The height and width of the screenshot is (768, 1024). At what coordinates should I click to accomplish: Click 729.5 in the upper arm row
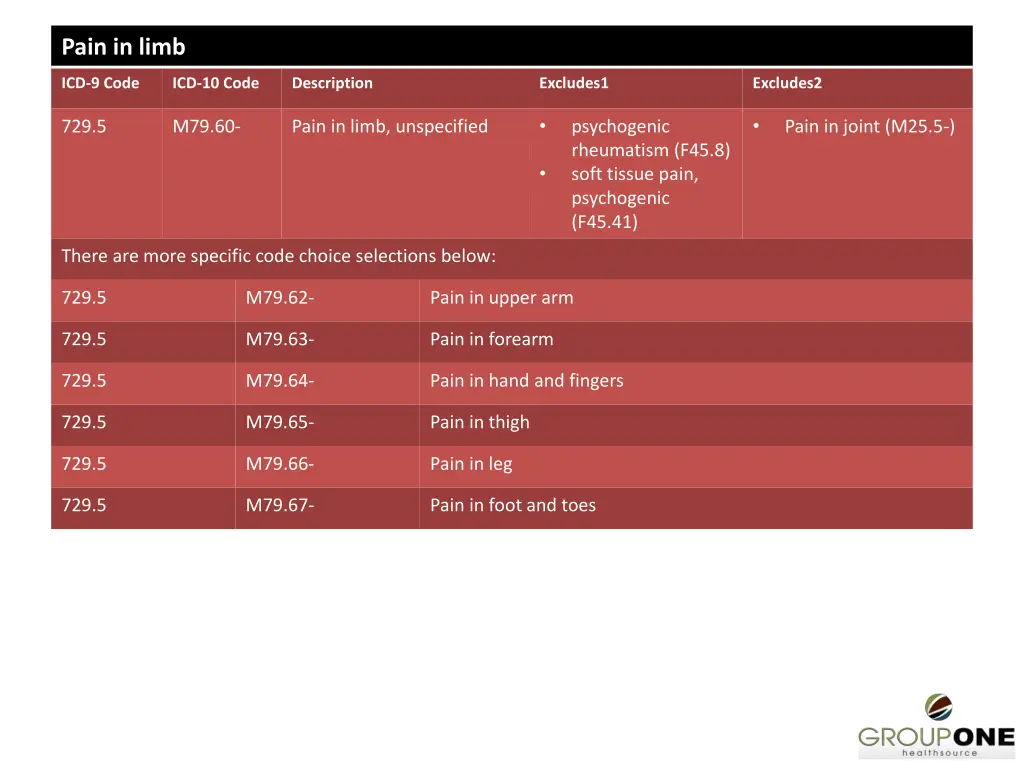(84, 298)
